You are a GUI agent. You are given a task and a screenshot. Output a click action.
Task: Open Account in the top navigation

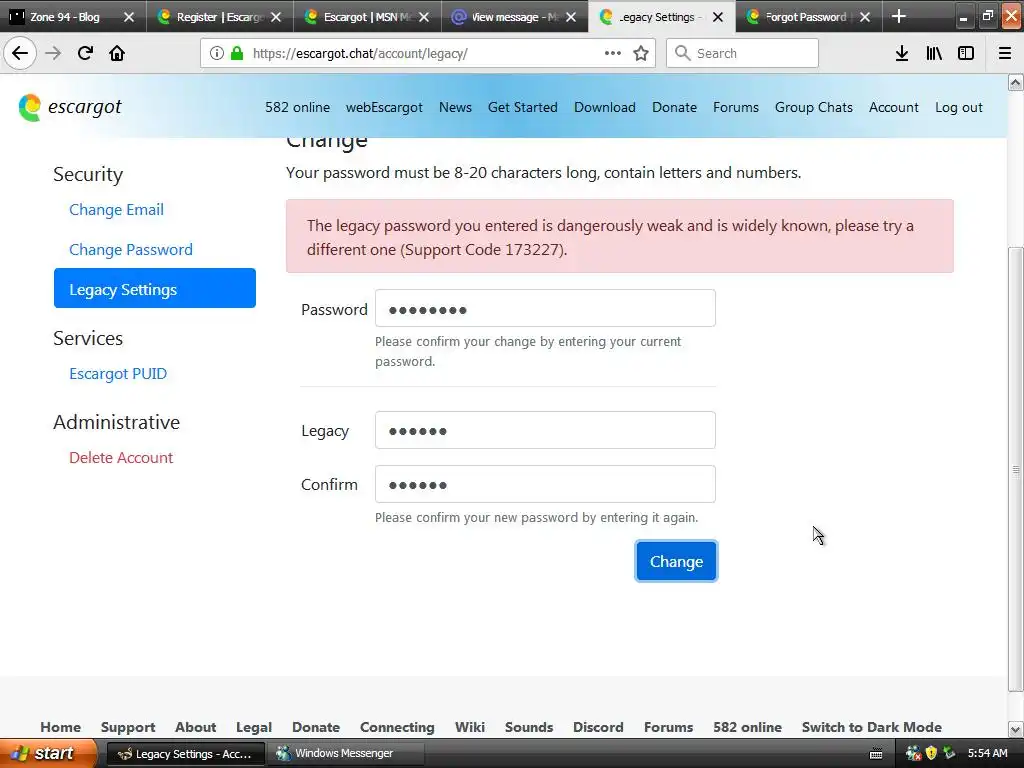pos(893,107)
